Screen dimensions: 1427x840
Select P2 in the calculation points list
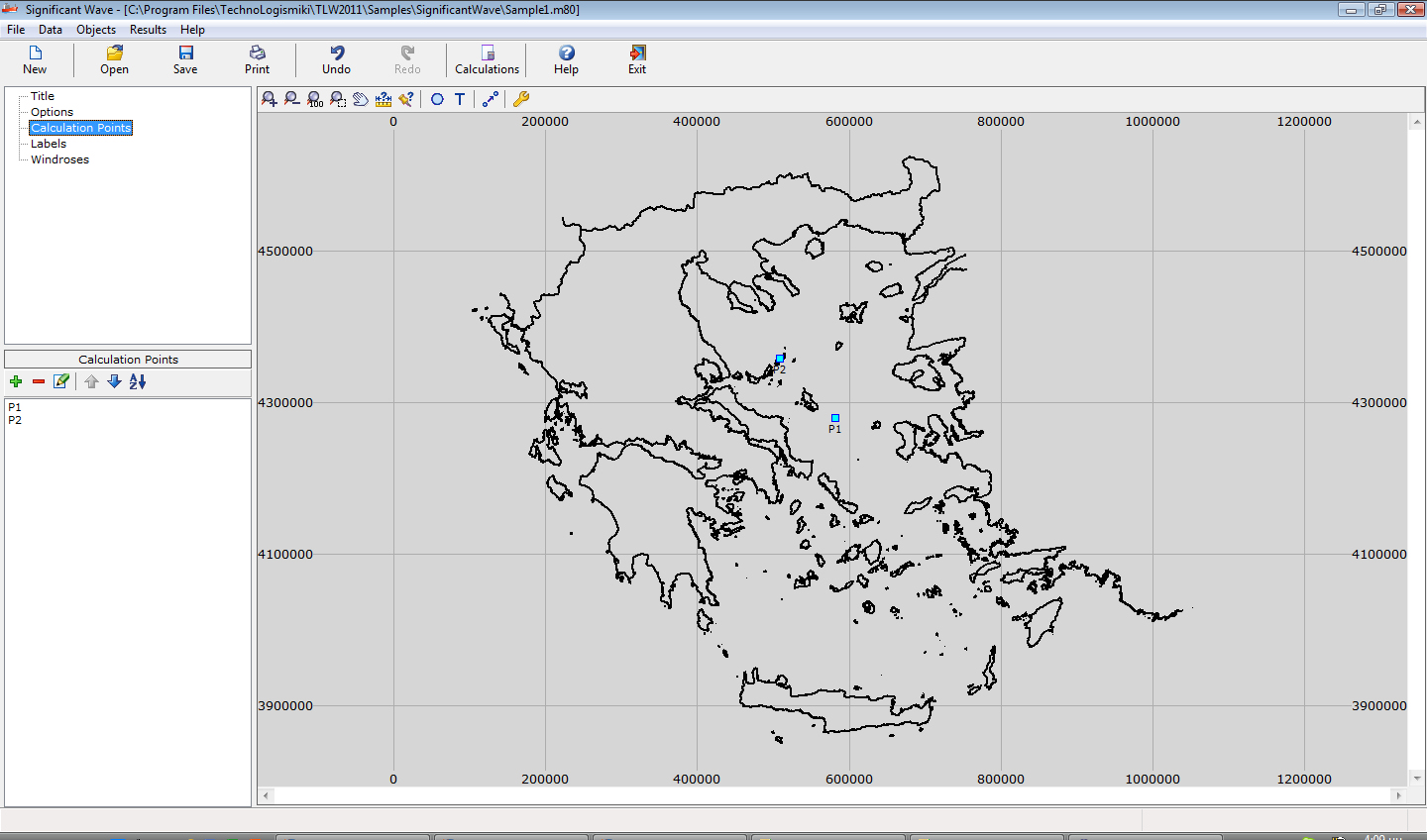pyautogui.click(x=15, y=420)
